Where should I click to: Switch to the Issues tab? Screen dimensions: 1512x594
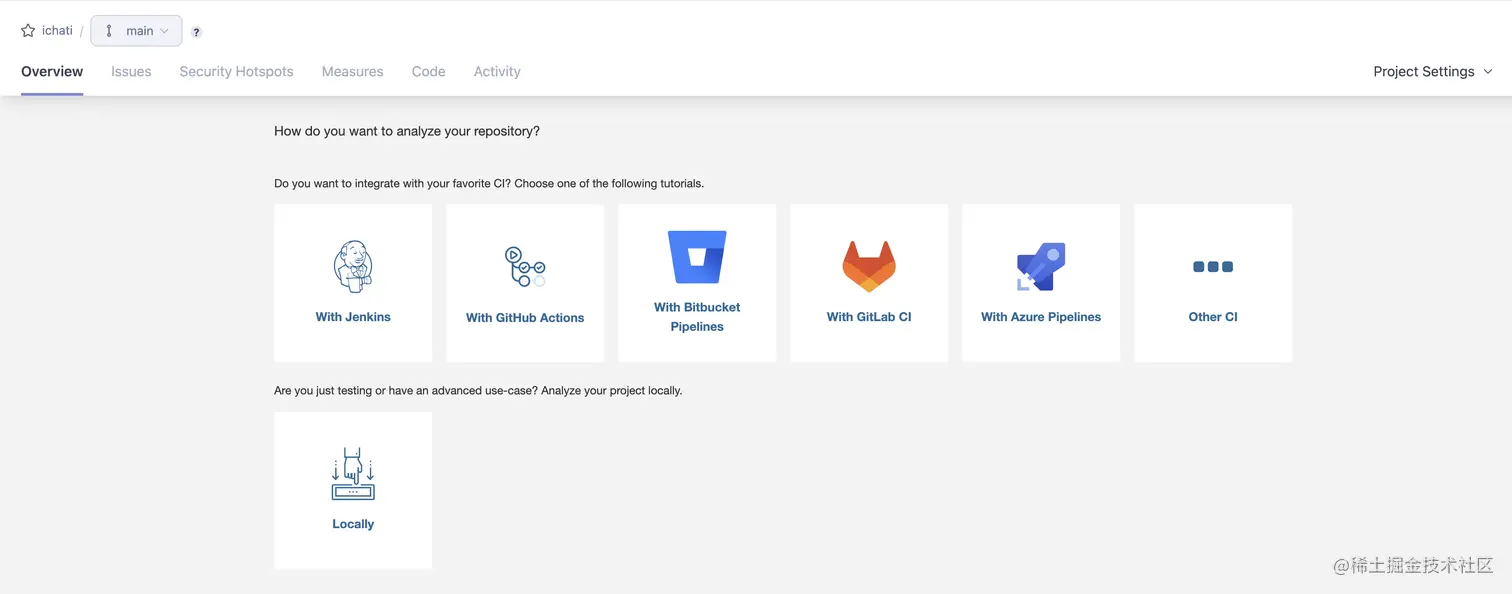131,72
